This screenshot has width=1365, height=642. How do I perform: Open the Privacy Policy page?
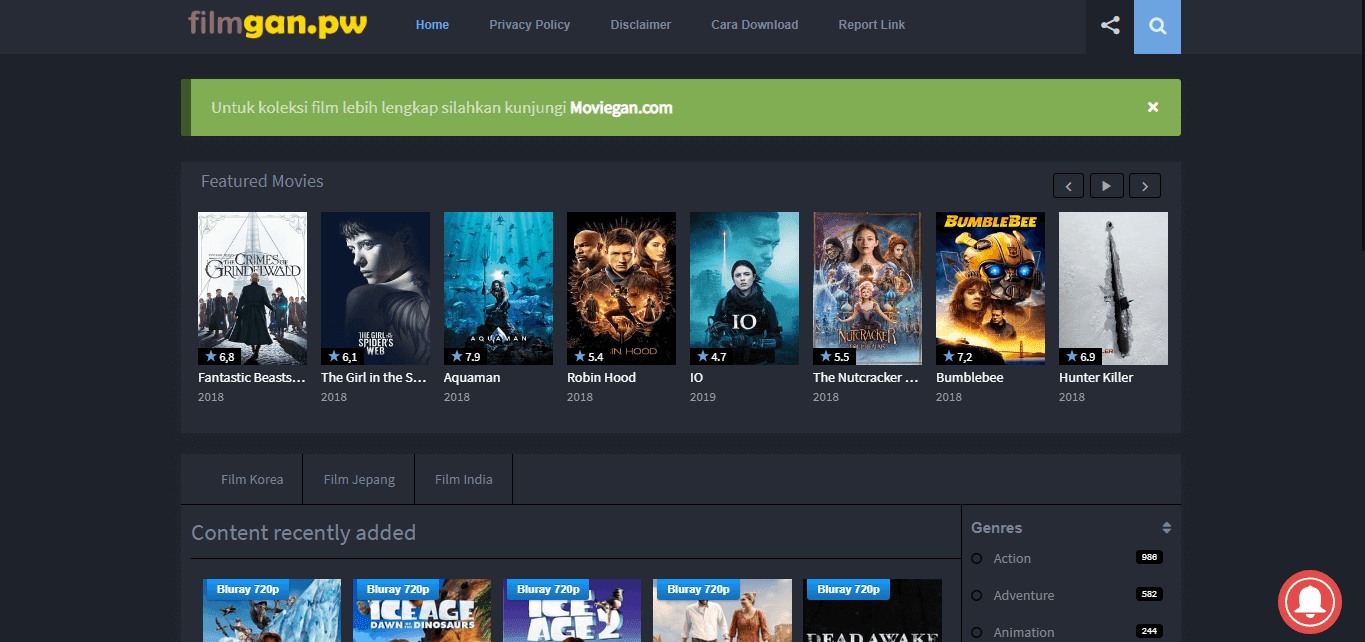pos(529,24)
